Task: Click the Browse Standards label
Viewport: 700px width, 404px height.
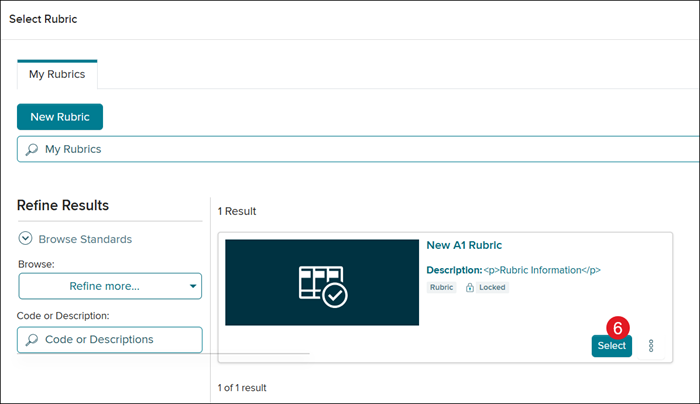Action: 85,239
